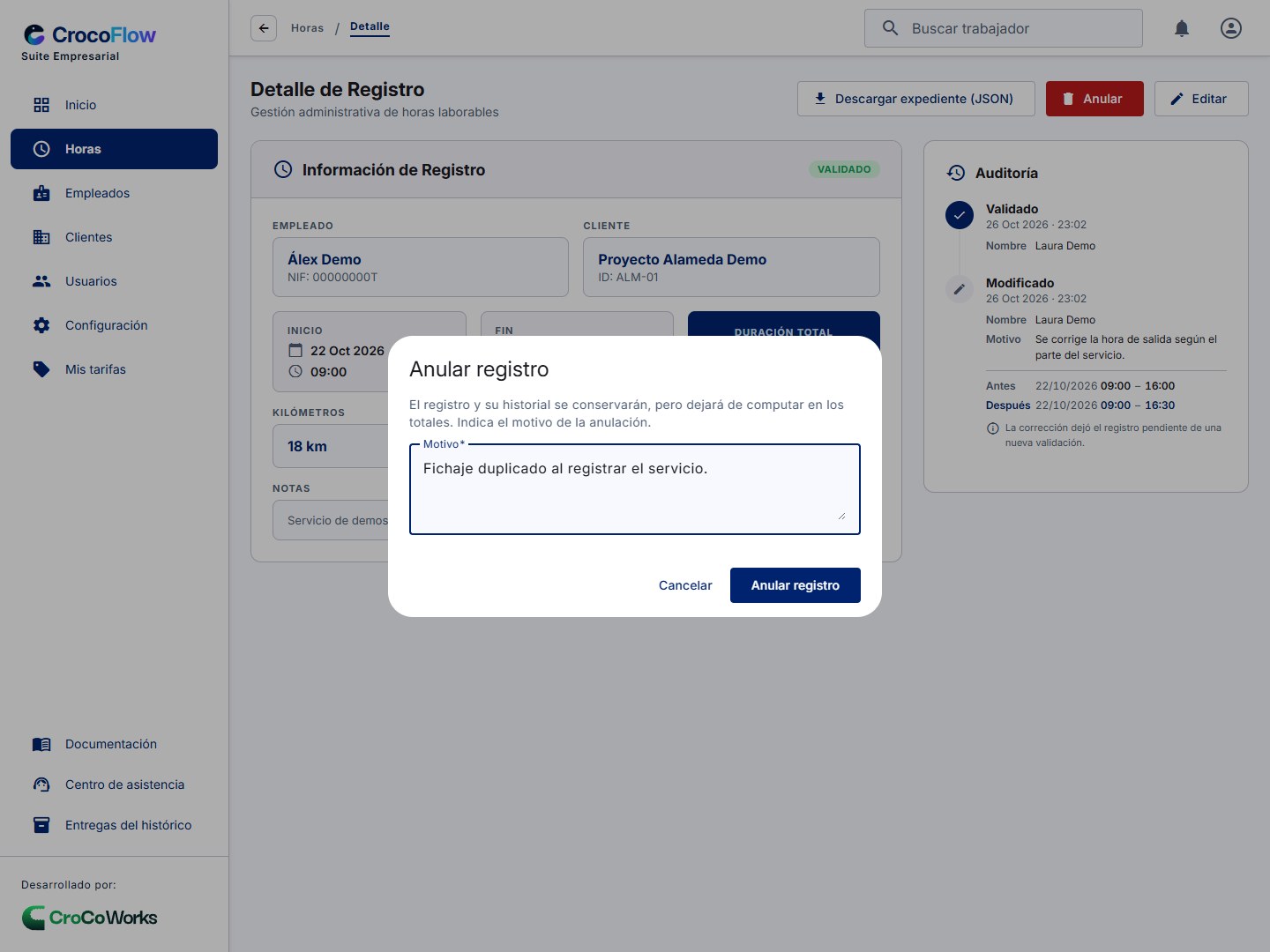Click the Editar button
The height and width of the screenshot is (952, 1270).
pyautogui.click(x=1201, y=99)
